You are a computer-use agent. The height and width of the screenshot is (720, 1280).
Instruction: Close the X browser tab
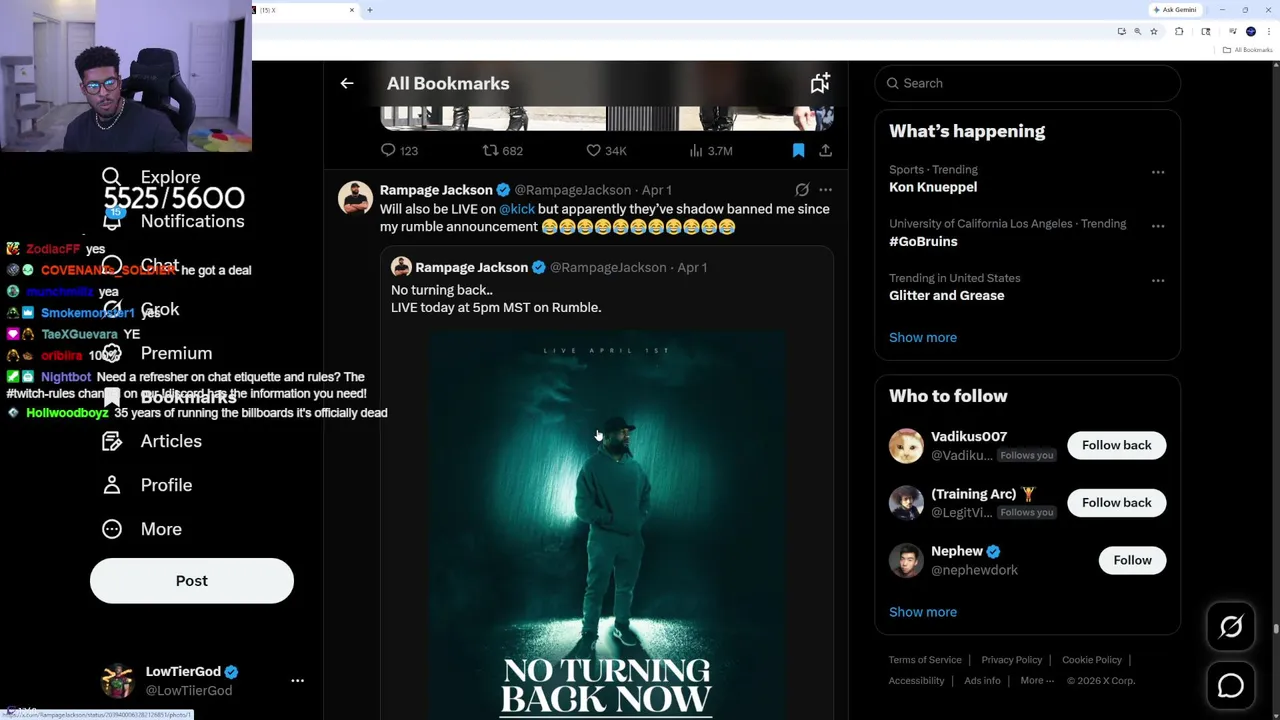point(351,10)
